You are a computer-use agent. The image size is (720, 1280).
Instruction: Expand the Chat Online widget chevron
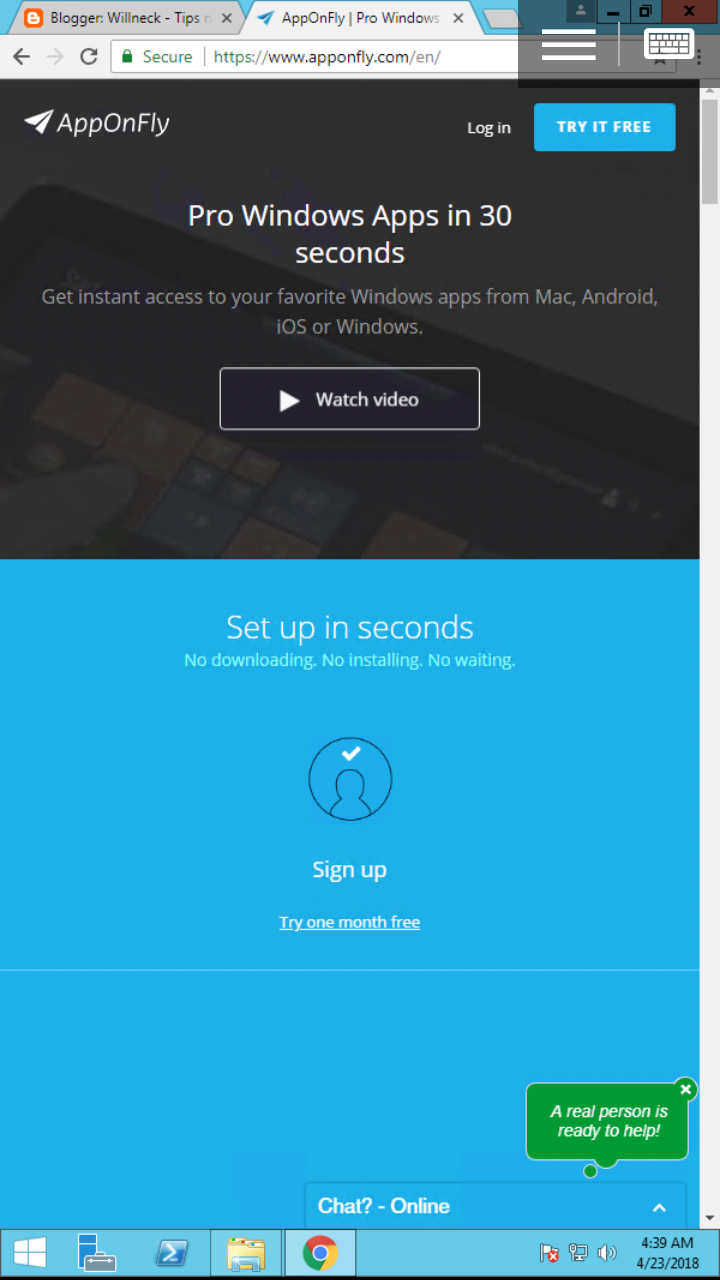tap(659, 1207)
